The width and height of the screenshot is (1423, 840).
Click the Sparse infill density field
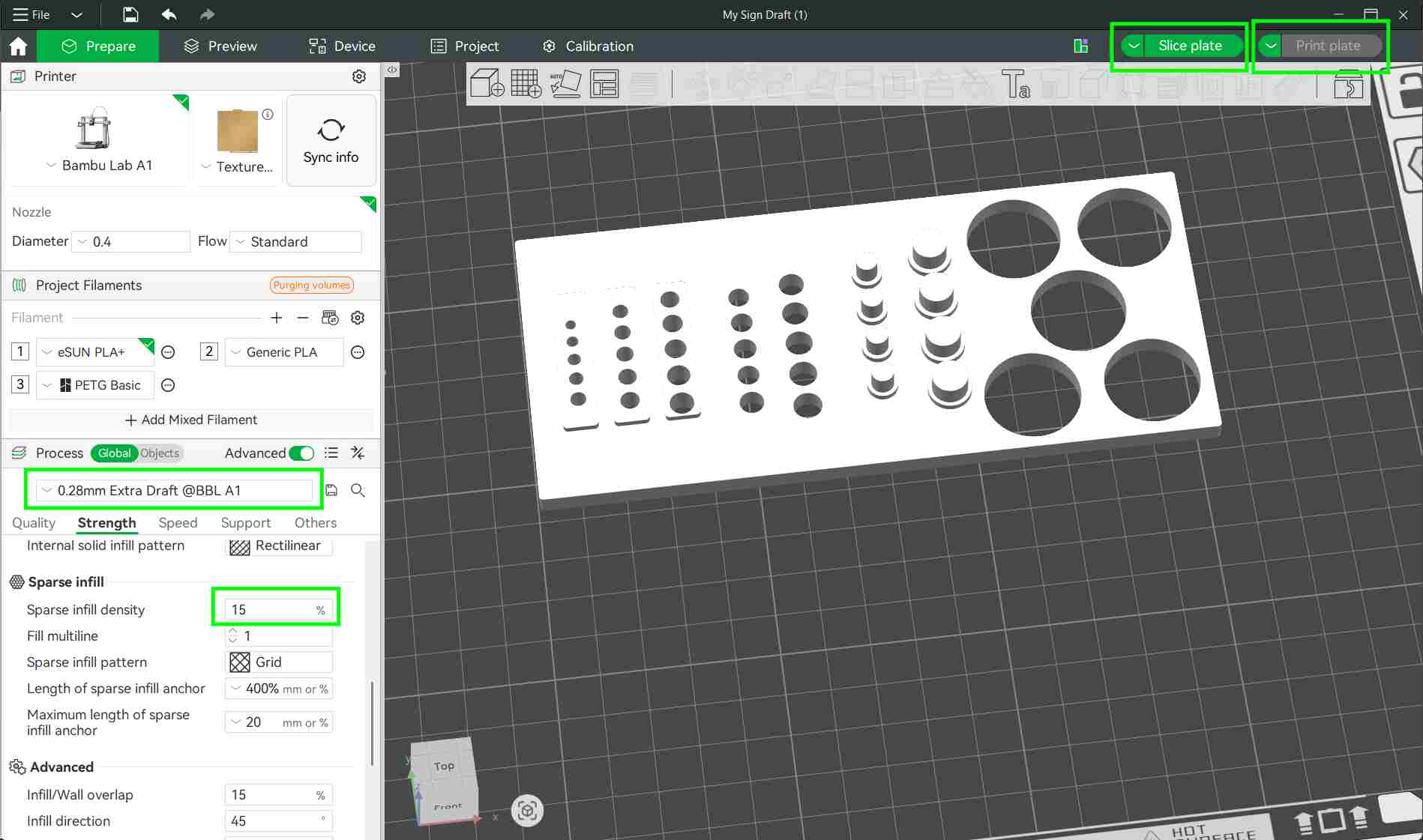click(x=278, y=610)
